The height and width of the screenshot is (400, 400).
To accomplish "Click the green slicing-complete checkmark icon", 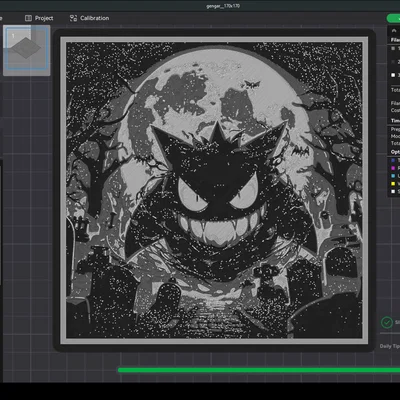I will [x=387, y=322].
